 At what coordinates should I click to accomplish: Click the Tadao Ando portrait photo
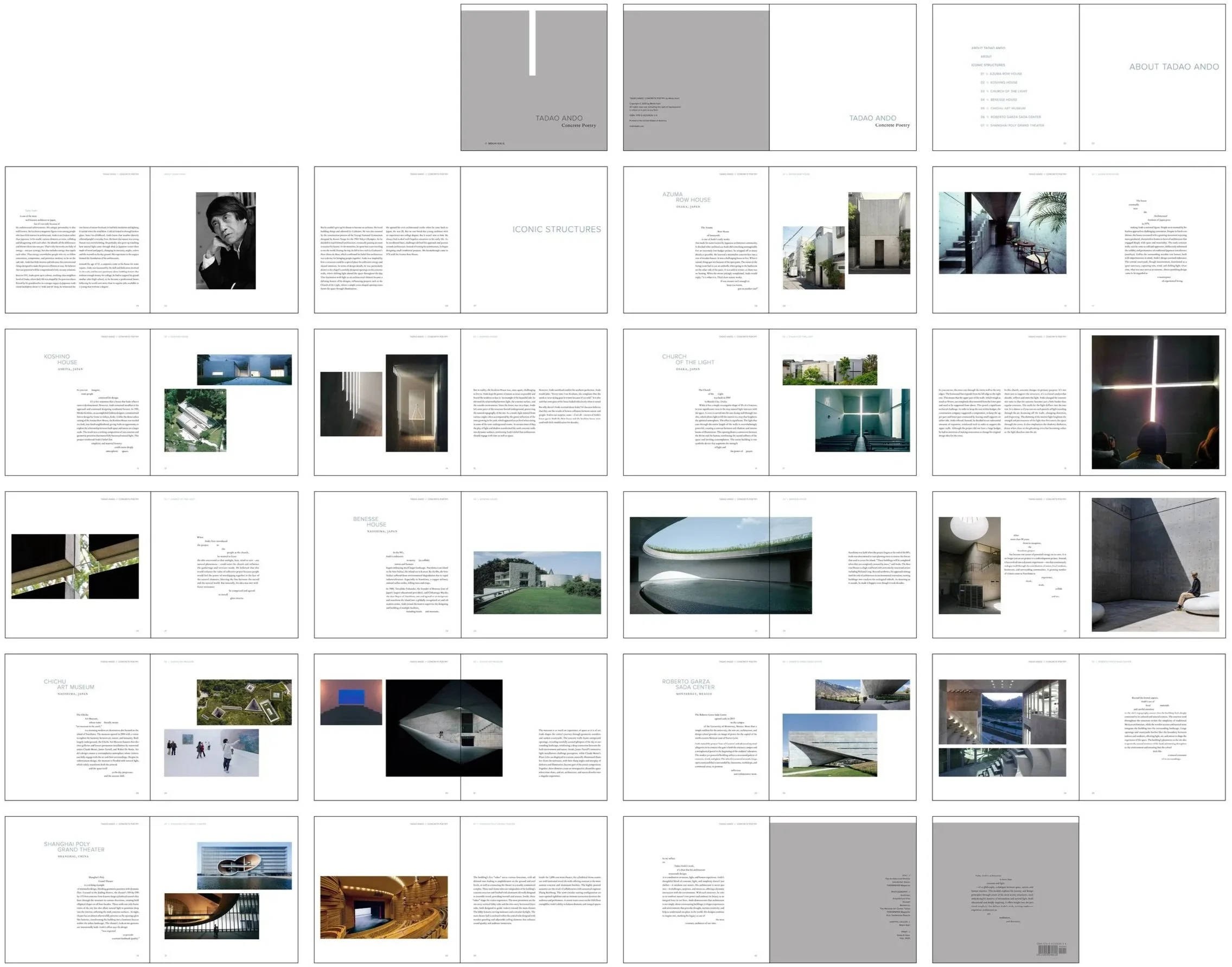[225, 240]
